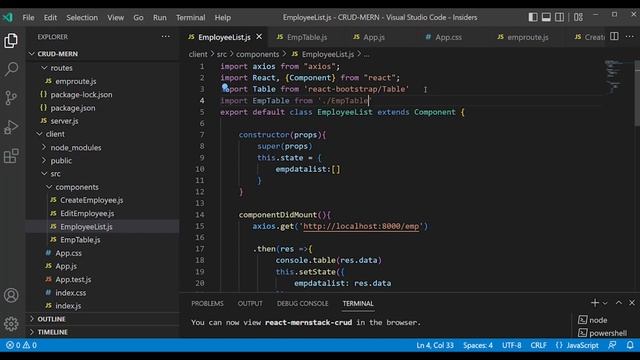Switch to the App.css editor tab
Image resolution: width=640 pixels, height=360 pixels.
click(448, 37)
